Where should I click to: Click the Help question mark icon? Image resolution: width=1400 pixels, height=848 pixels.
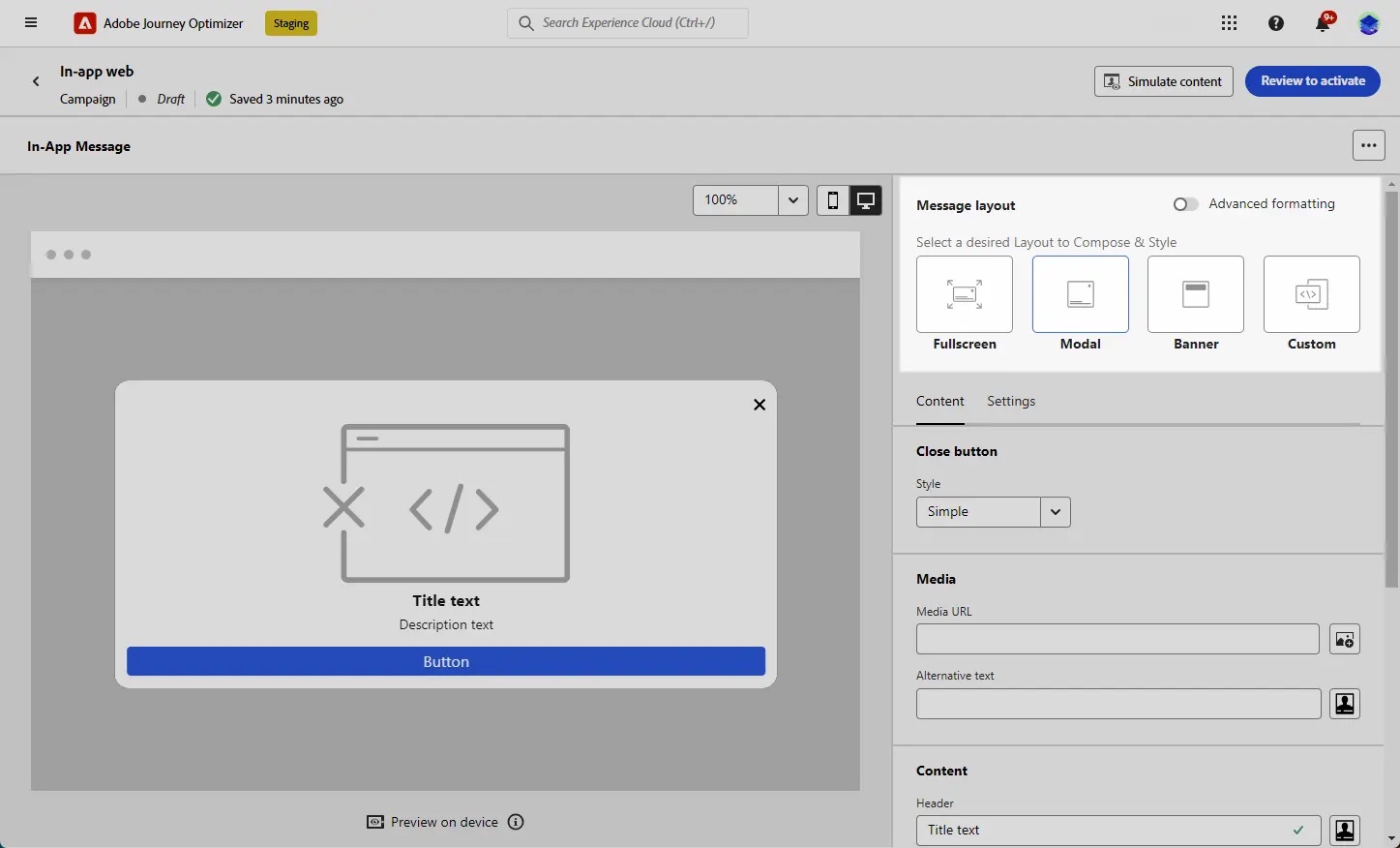[x=1275, y=22]
